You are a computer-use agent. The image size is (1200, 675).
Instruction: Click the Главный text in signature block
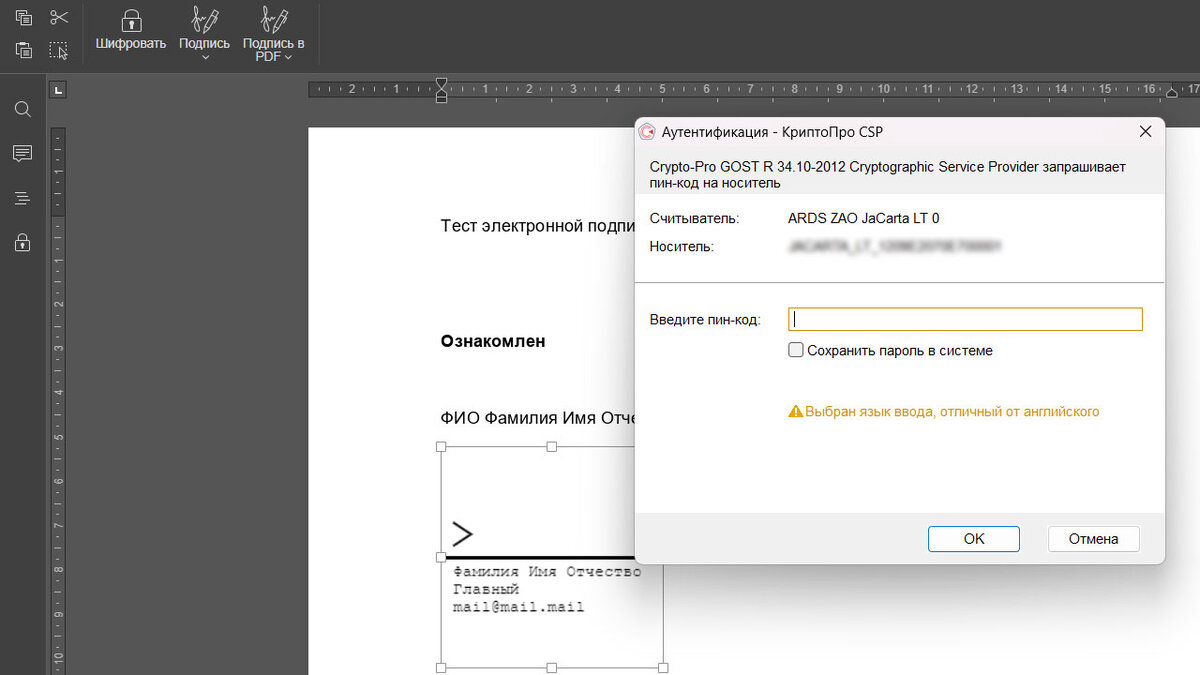[x=486, y=589]
